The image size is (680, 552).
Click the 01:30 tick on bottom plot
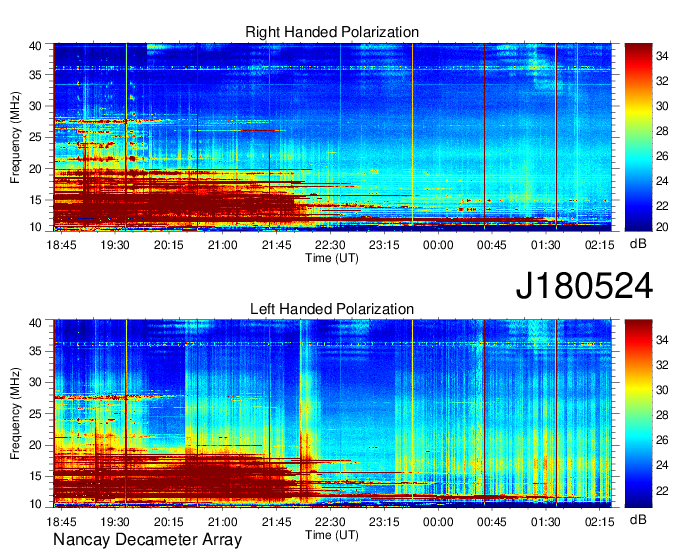pos(546,522)
